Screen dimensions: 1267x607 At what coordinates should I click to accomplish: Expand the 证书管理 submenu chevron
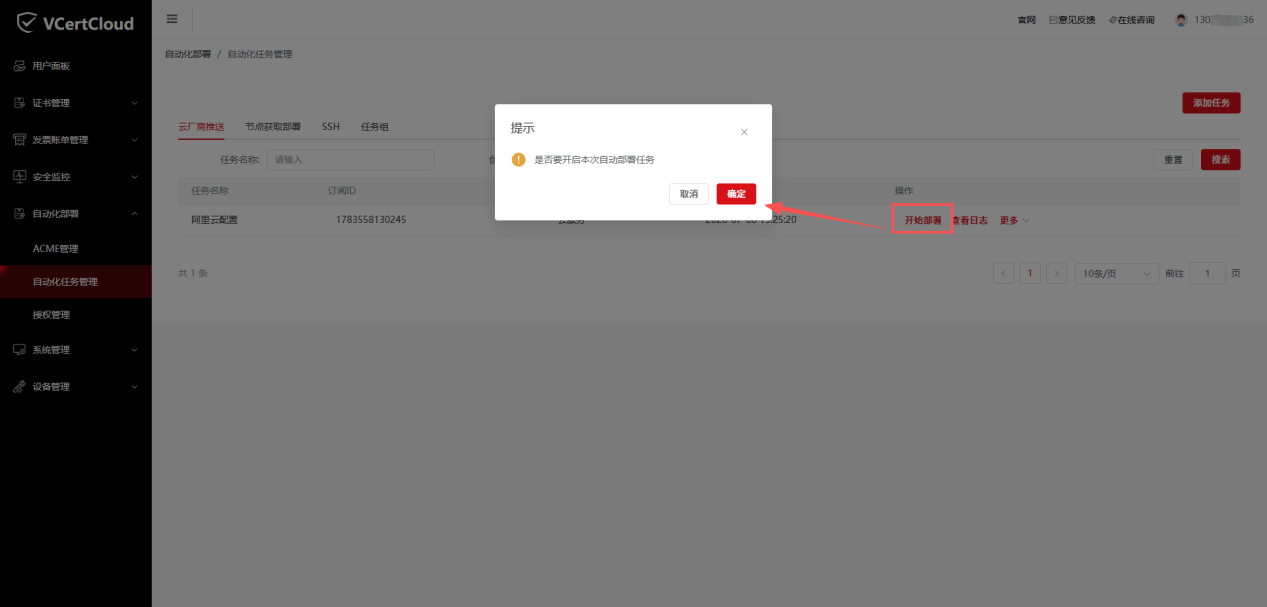pos(135,103)
